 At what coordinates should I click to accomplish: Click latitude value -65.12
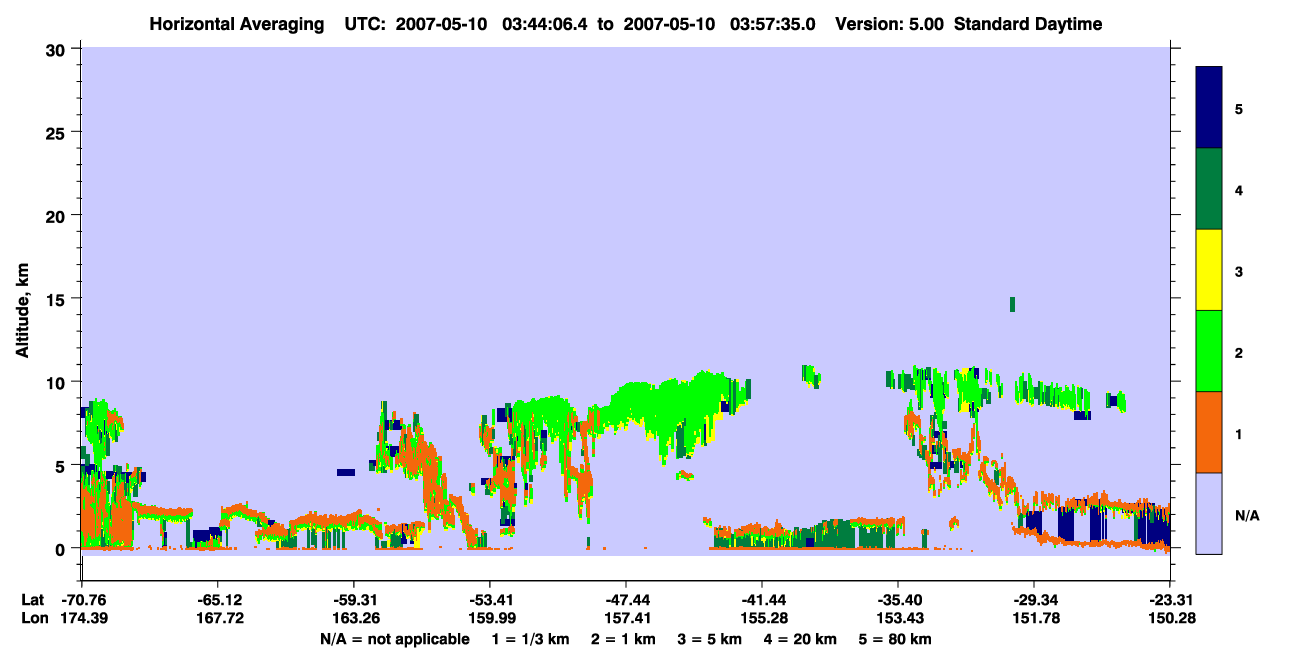coord(217,600)
